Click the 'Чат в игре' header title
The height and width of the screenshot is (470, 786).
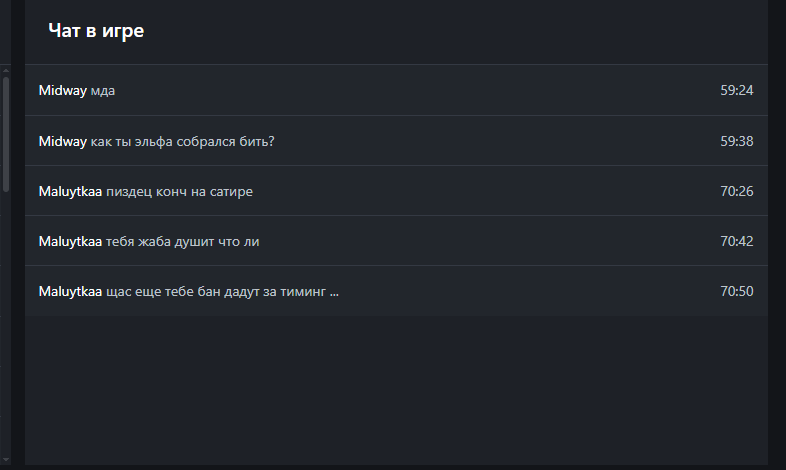pos(96,31)
